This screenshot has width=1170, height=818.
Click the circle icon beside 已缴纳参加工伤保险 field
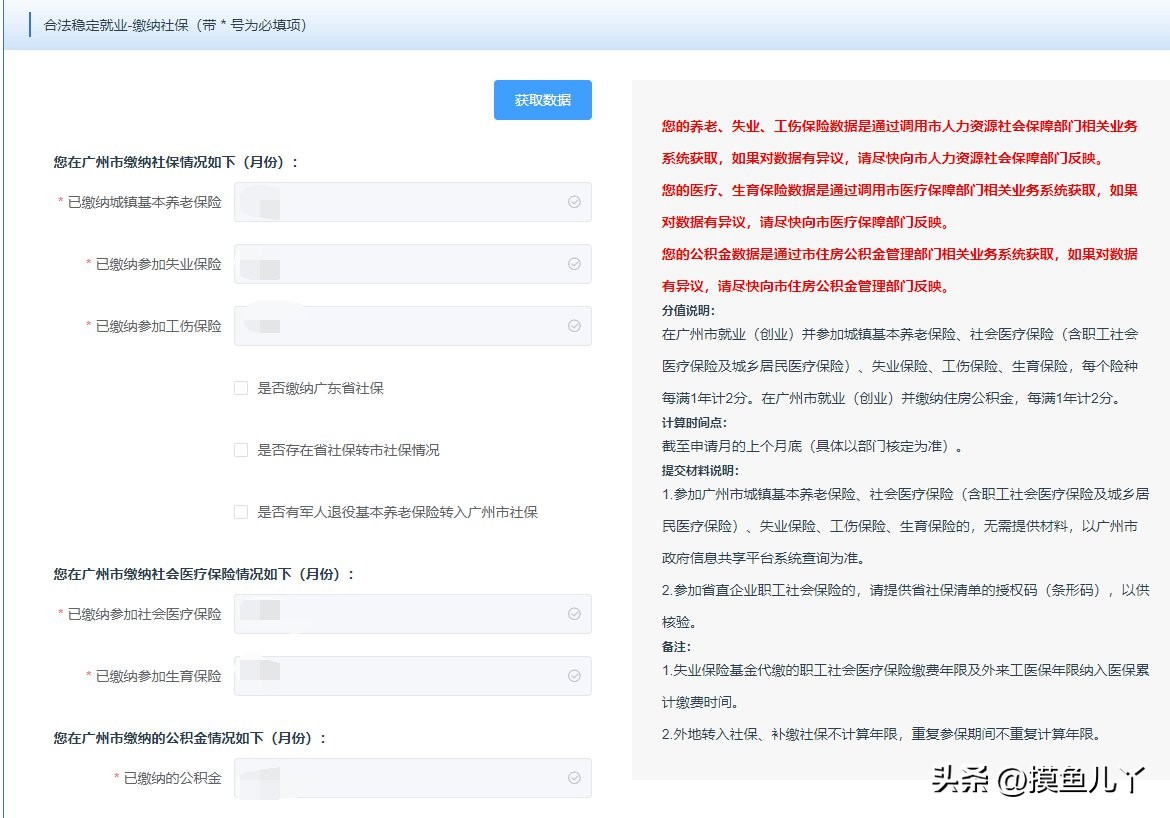[x=573, y=325]
